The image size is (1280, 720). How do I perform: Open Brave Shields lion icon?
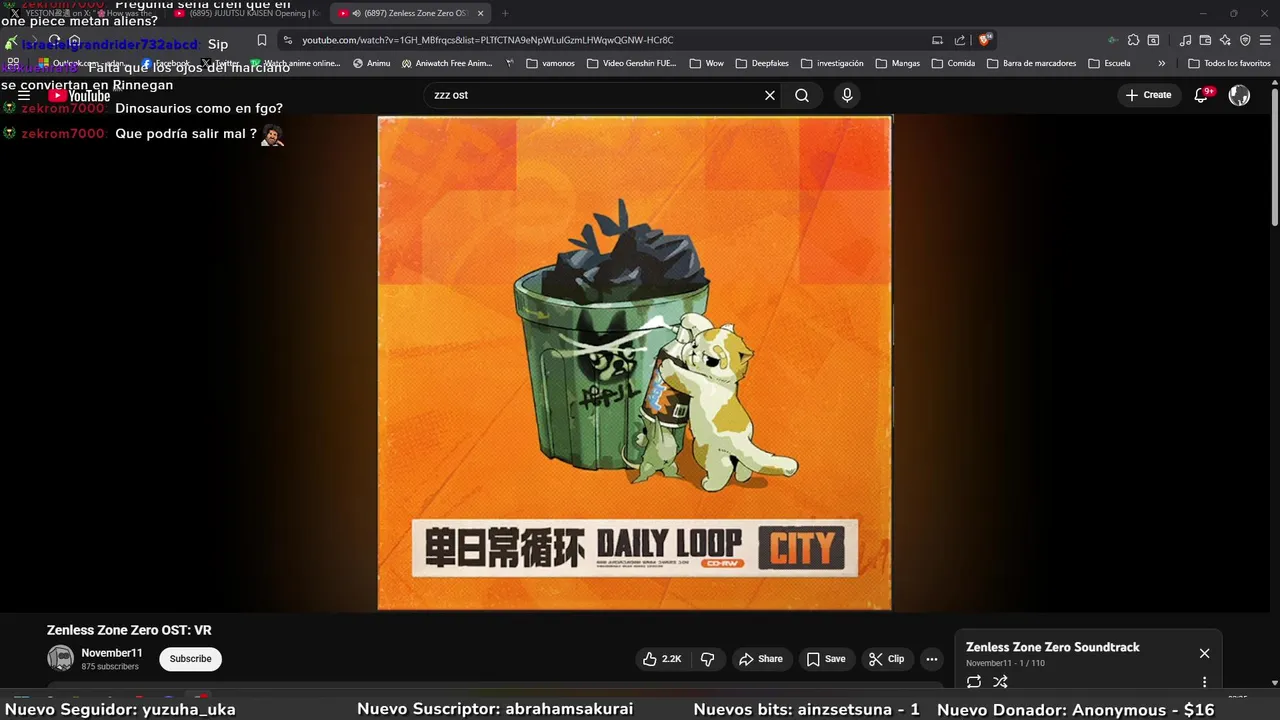click(x=985, y=40)
